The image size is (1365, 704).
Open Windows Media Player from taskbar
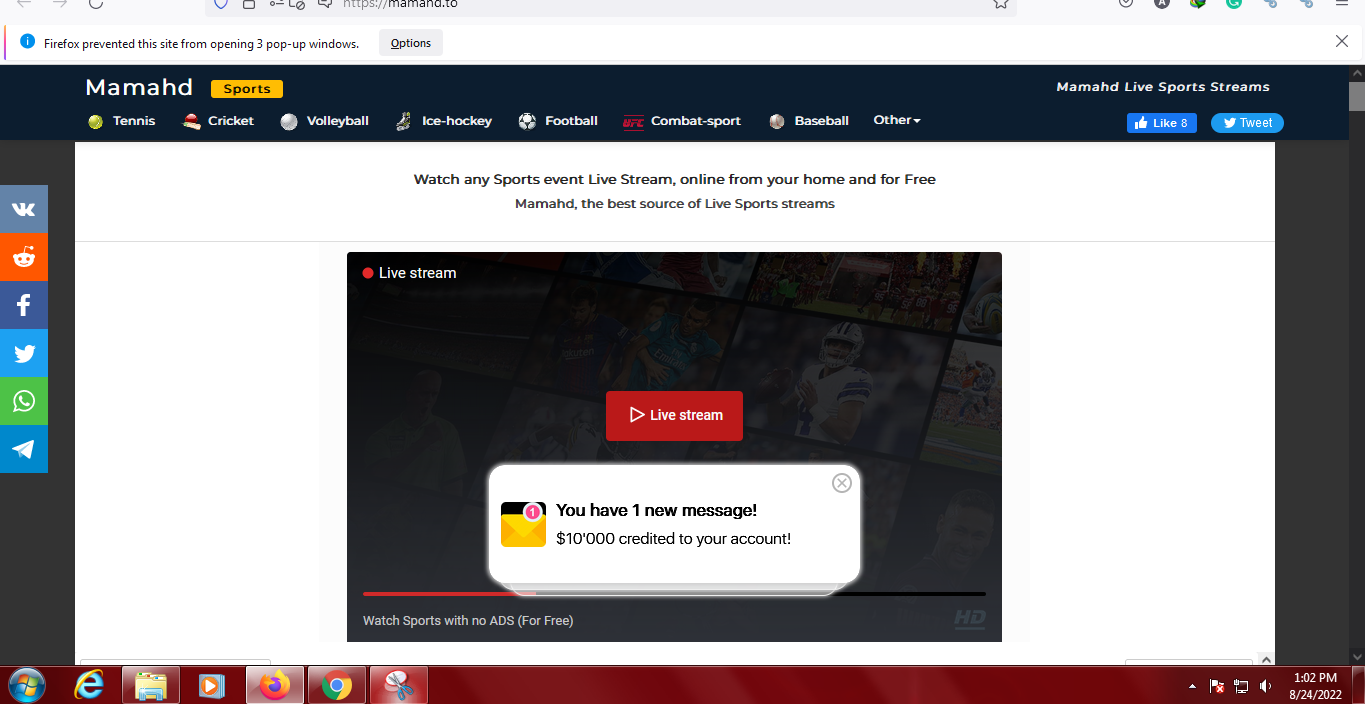click(212, 685)
